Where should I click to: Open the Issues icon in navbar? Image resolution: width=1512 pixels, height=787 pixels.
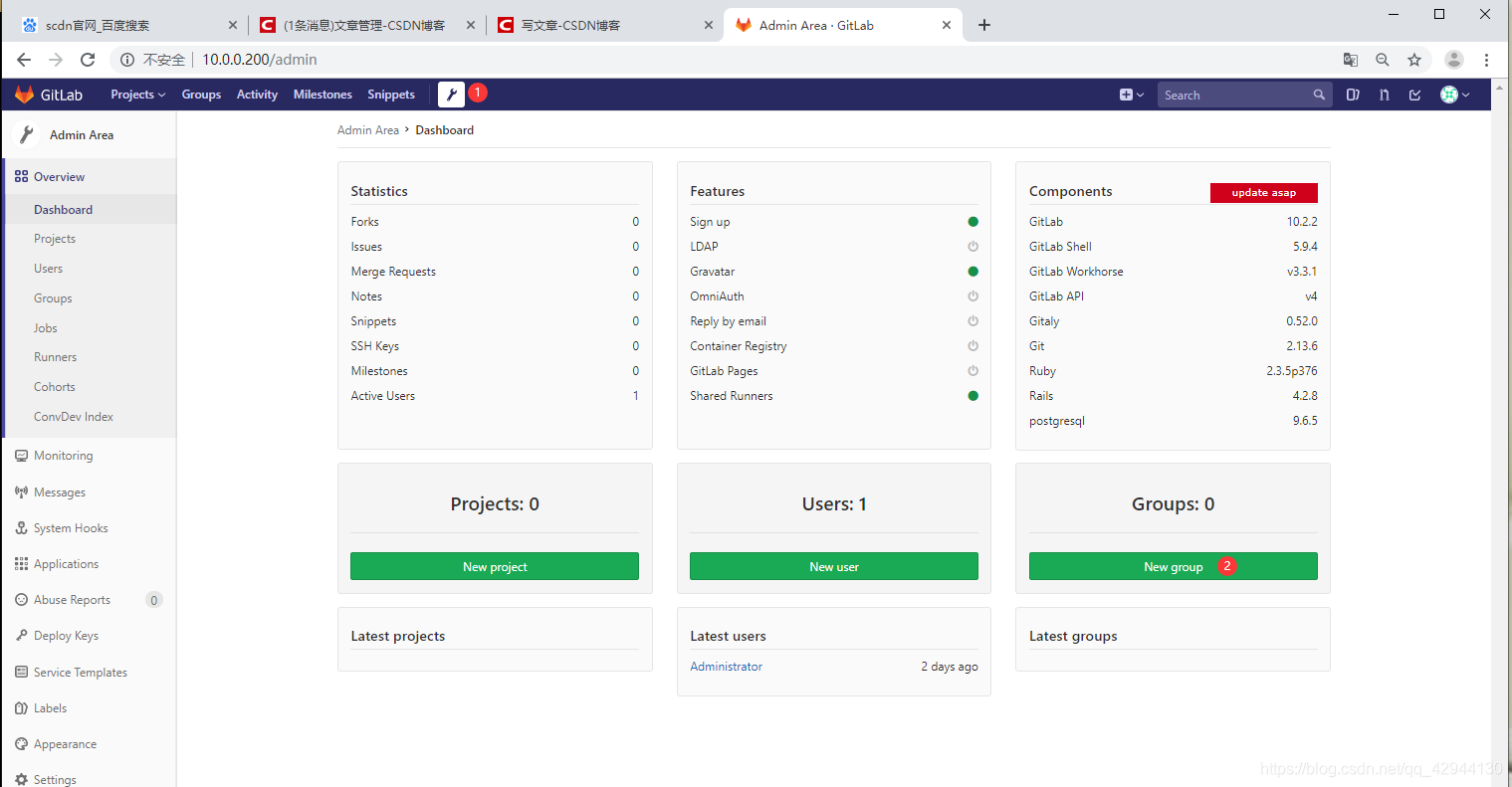pos(1353,95)
